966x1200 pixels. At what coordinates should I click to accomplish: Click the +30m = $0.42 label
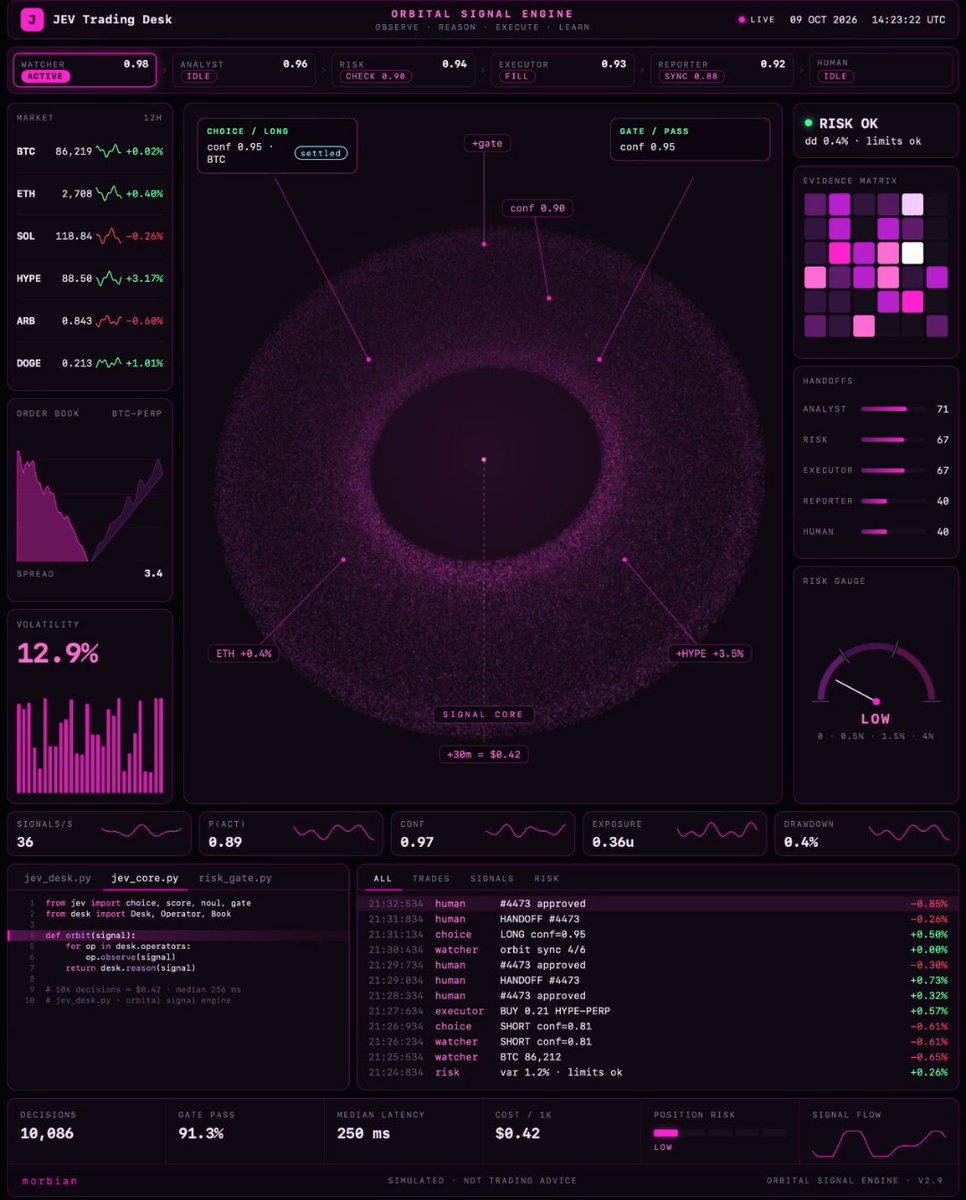[x=483, y=754]
